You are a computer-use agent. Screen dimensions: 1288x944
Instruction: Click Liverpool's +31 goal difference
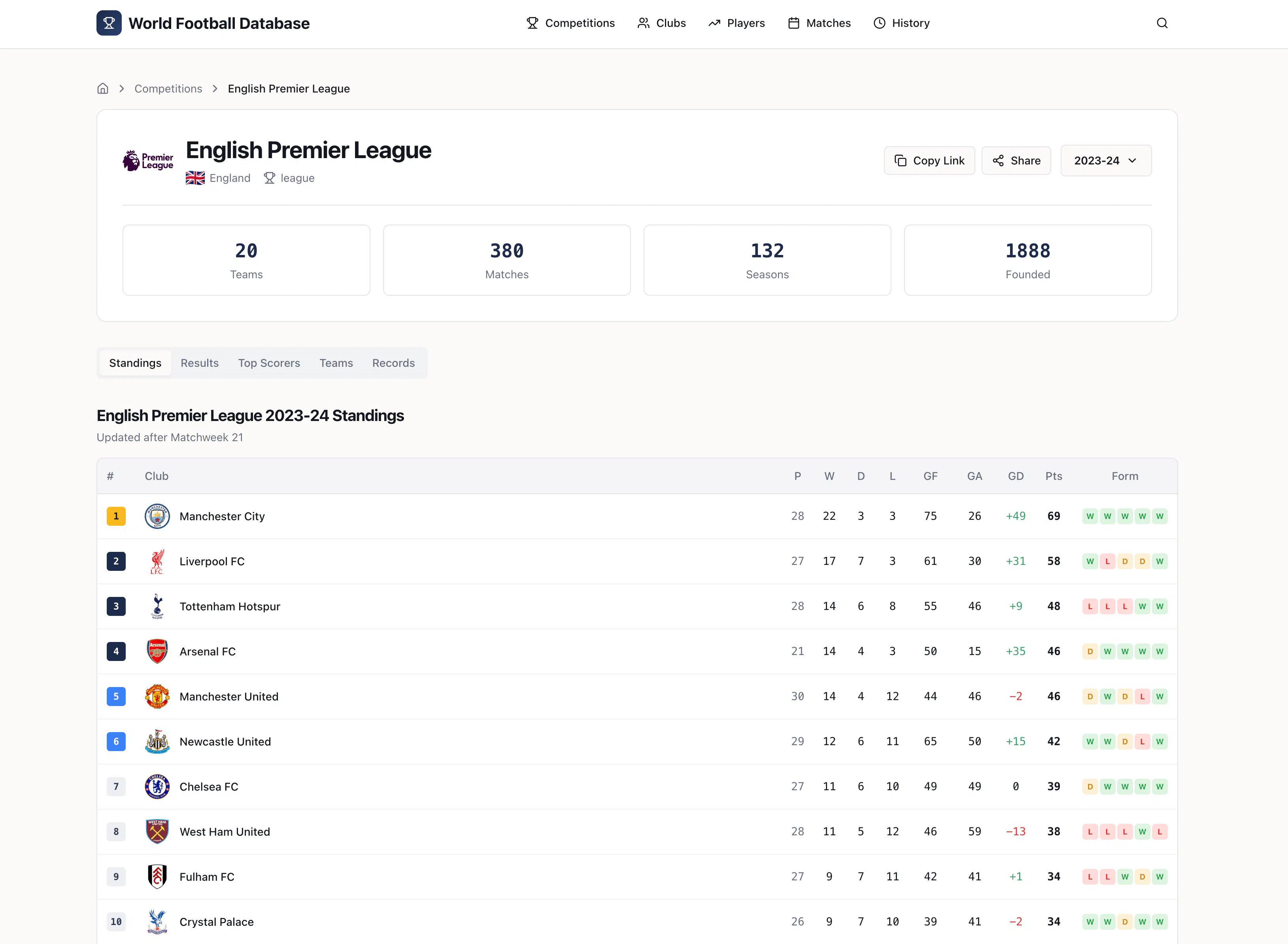click(x=1016, y=561)
